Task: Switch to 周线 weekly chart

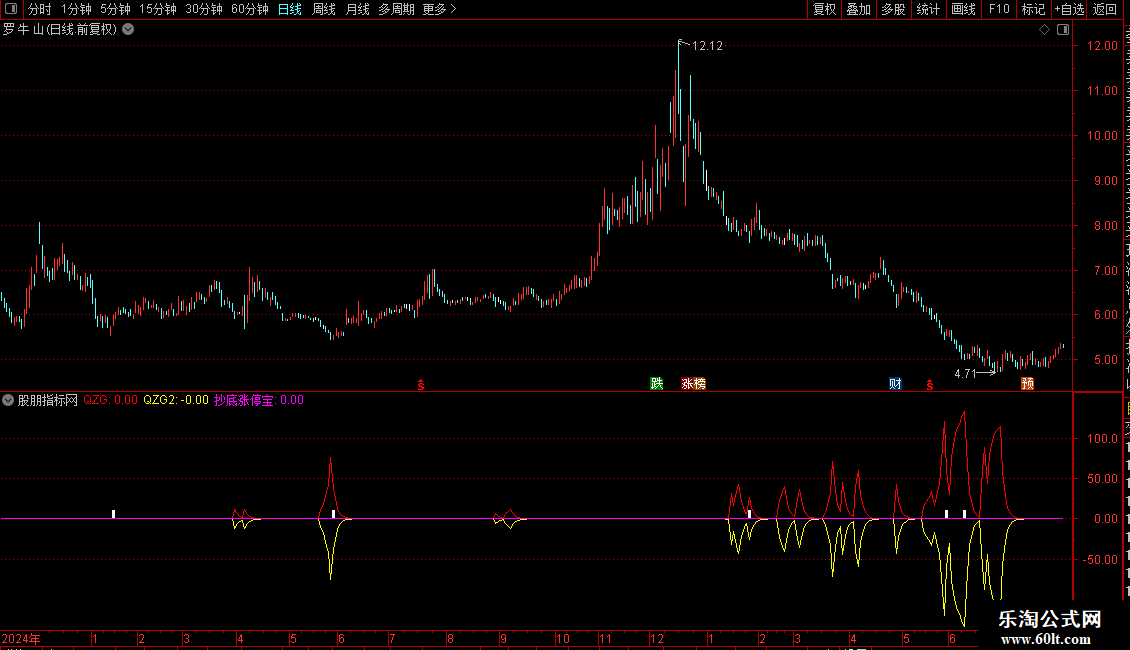Action: [x=324, y=9]
